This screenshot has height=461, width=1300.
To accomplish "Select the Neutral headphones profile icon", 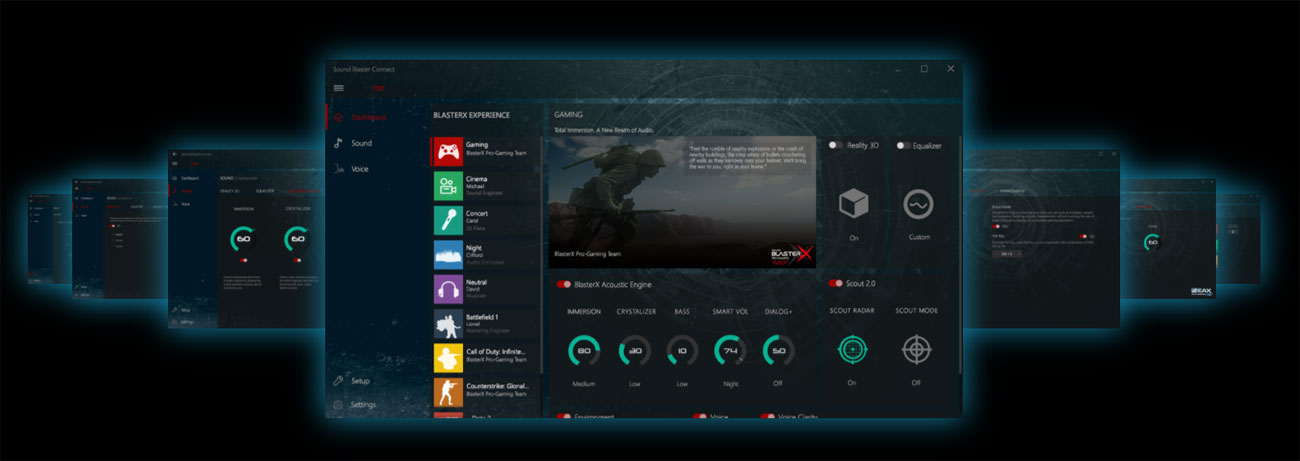I will (x=448, y=290).
